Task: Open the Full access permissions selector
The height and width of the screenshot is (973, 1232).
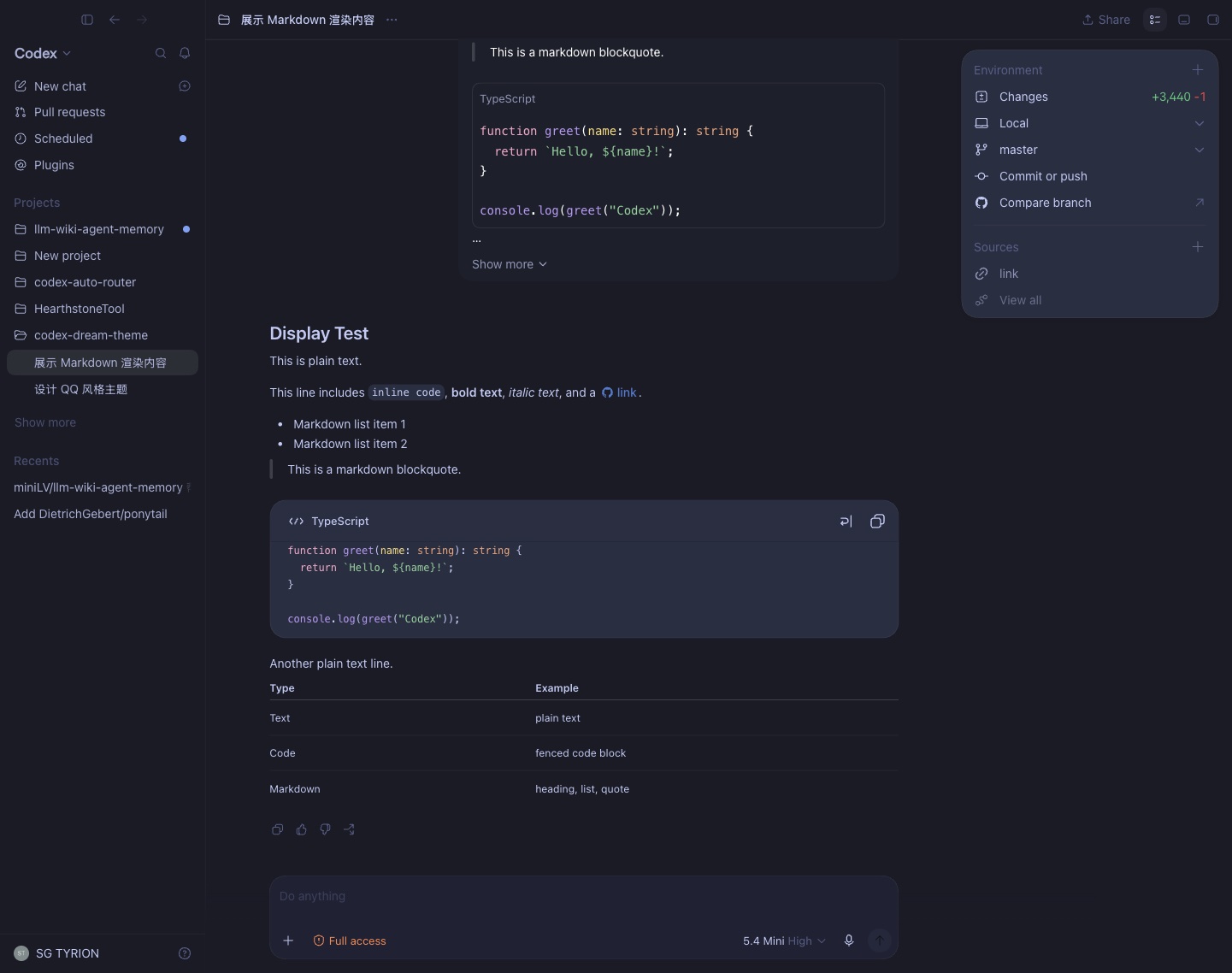Action: (350, 941)
